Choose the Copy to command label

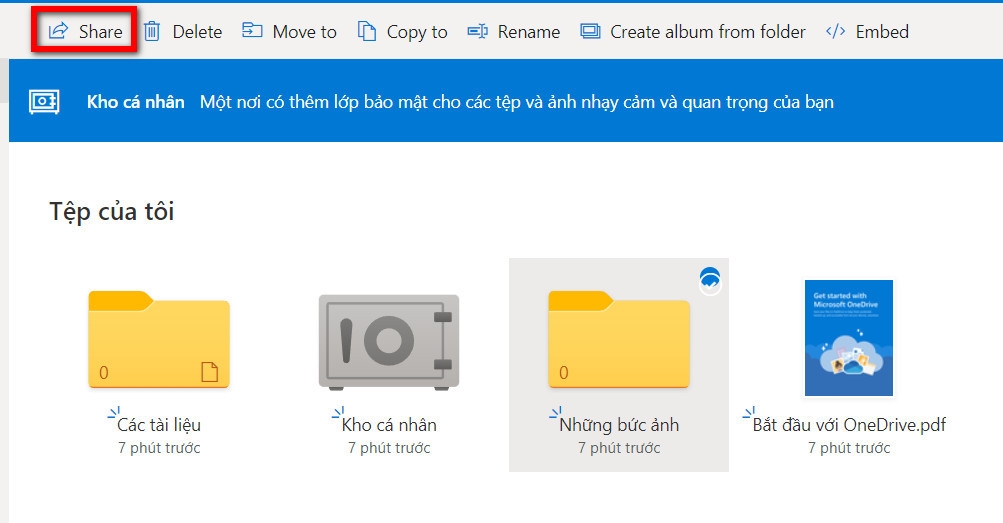pyautogui.click(x=417, y=32)
